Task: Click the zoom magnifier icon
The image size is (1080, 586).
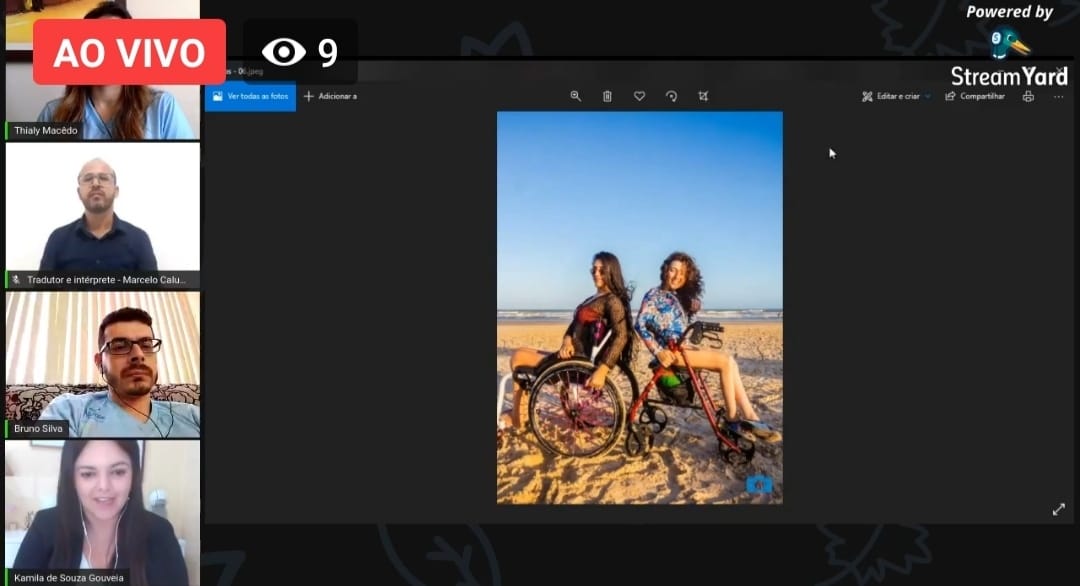Action: [576, 96]
